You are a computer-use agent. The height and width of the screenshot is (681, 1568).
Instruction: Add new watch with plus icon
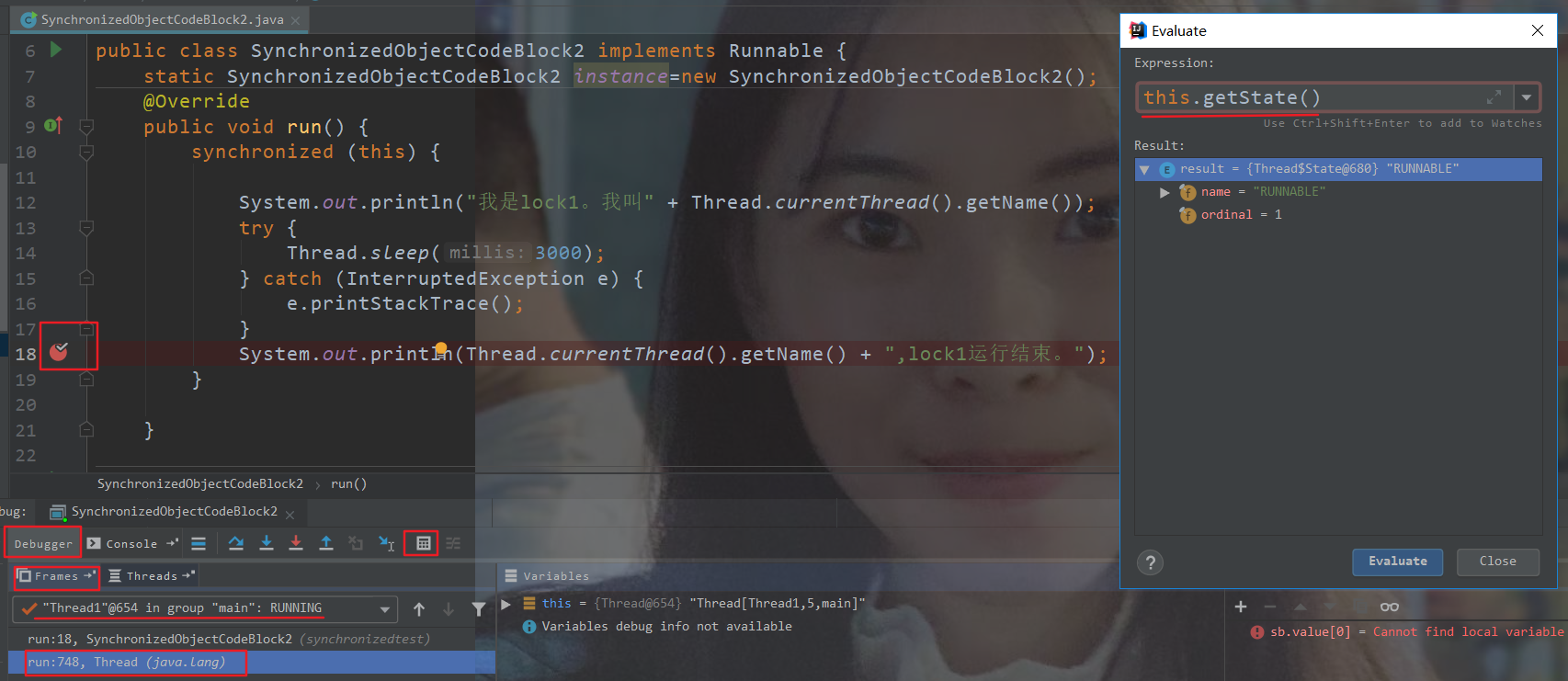tap(1241, 607)
